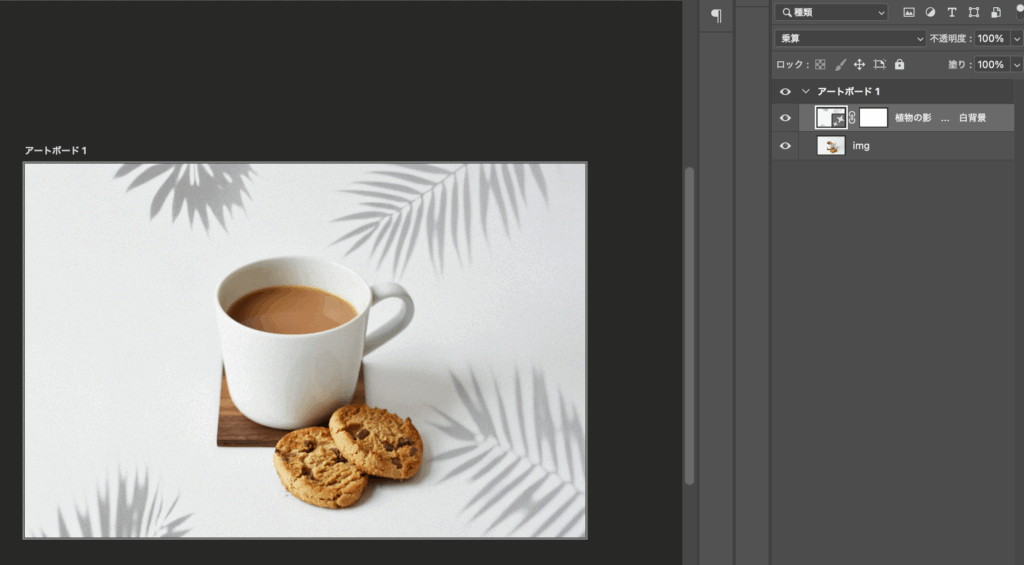
Task: Click the lock position move icon
Action: pos(859,64)
